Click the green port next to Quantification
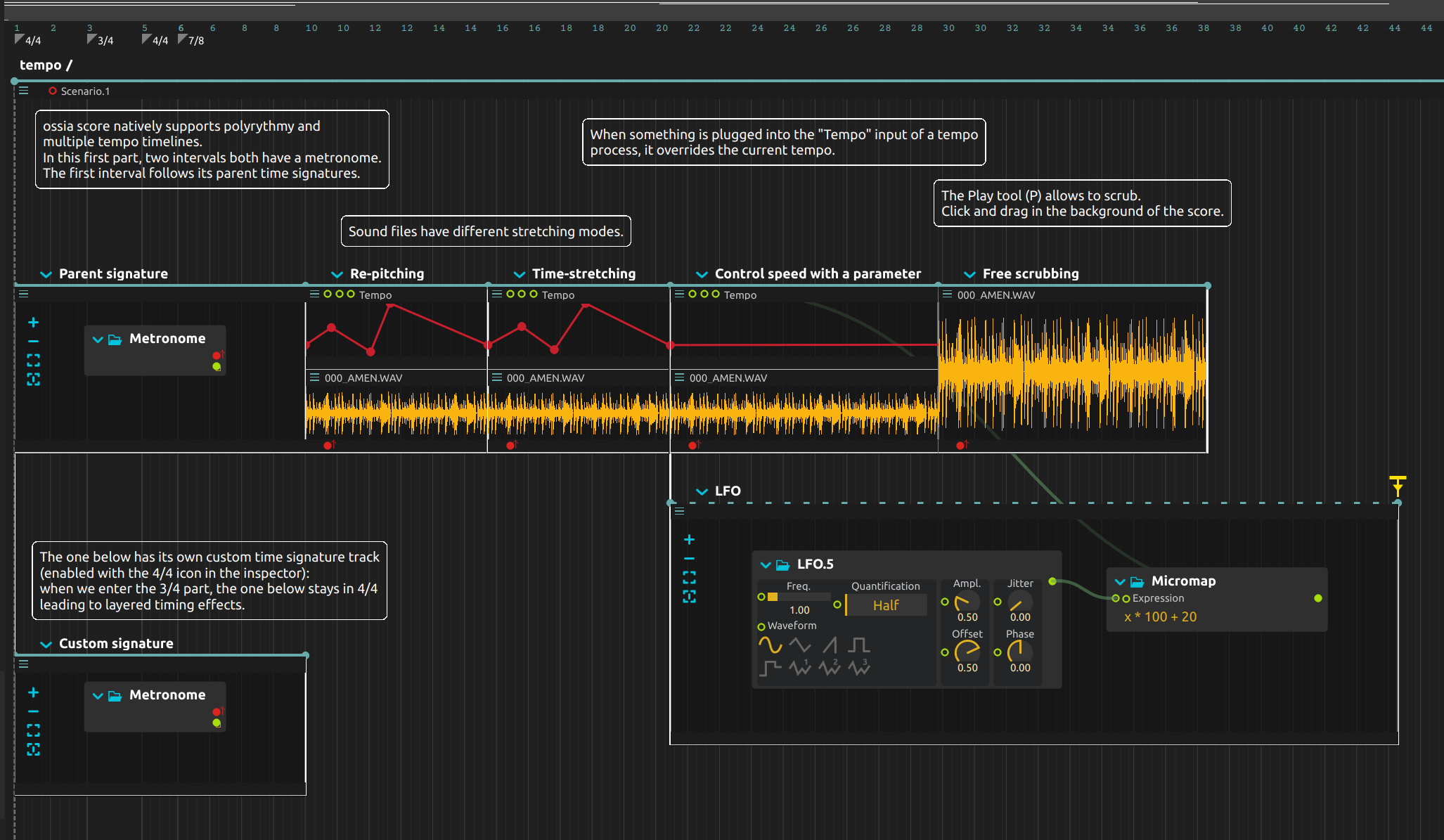This screenshot has width=1444, height=840. coord(838,604)
